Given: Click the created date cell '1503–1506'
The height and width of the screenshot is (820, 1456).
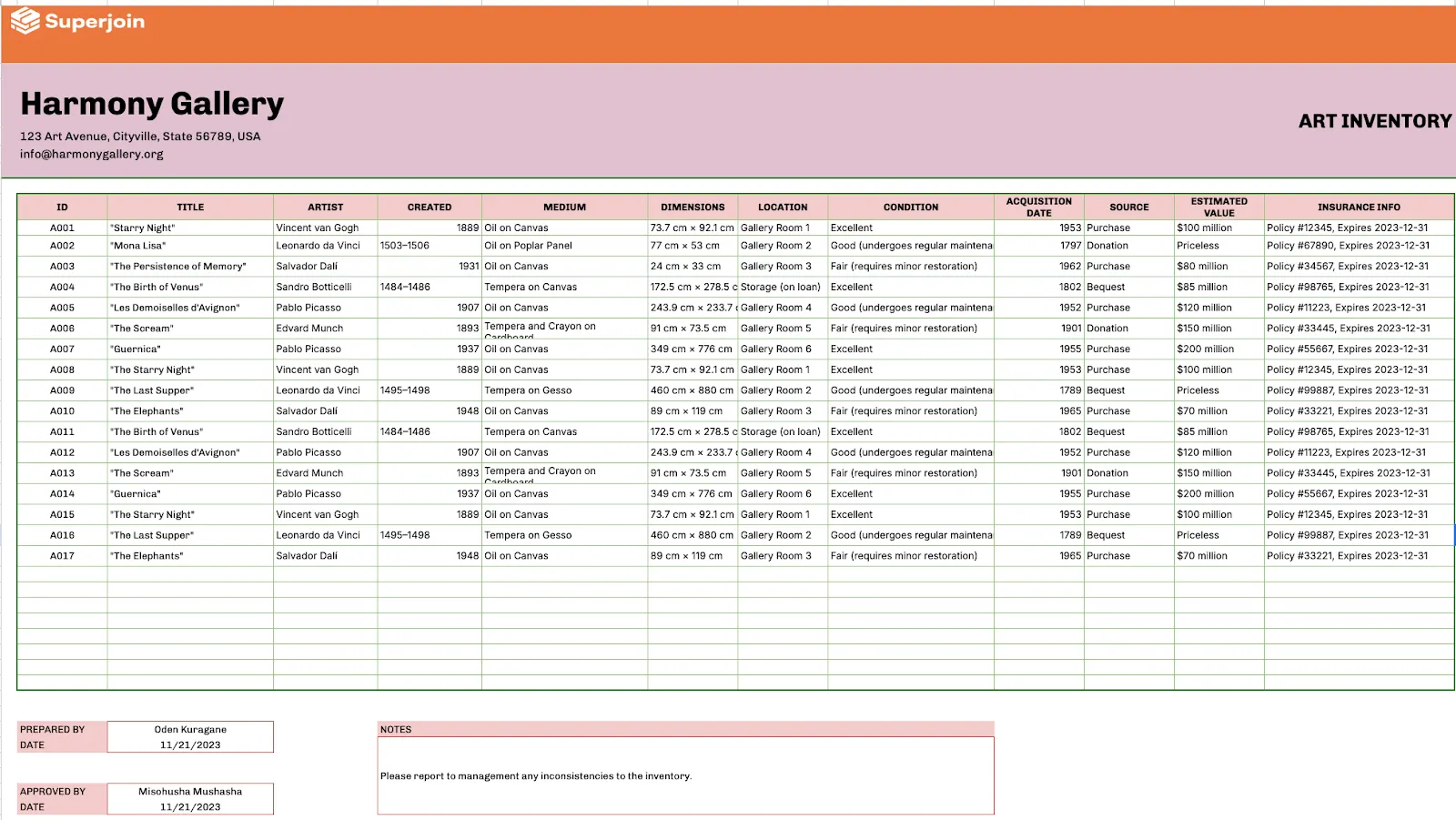Looking at the screenshot, I should (430, 246).
